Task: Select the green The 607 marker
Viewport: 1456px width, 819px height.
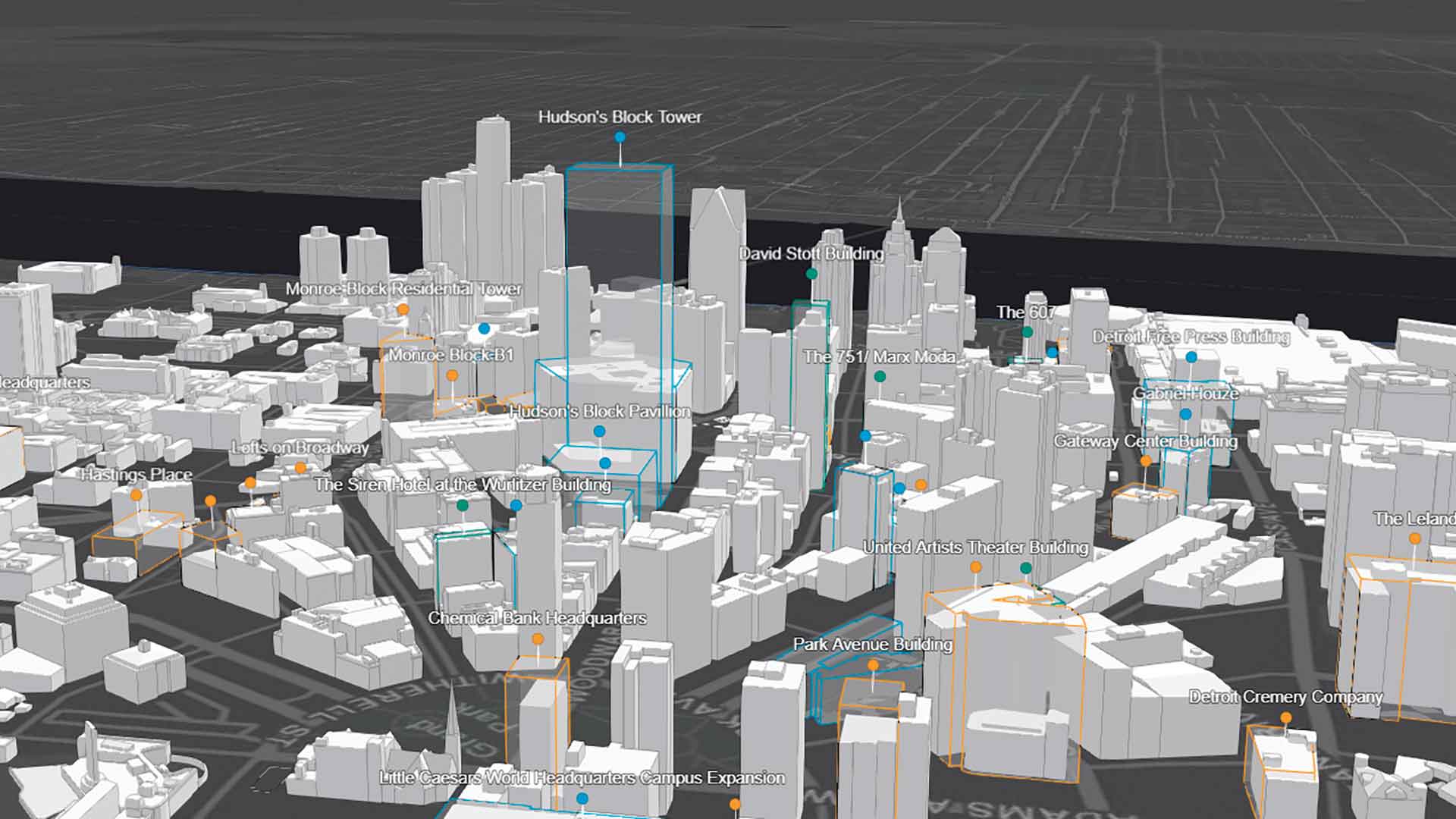Action: [x=1028, y=332]
